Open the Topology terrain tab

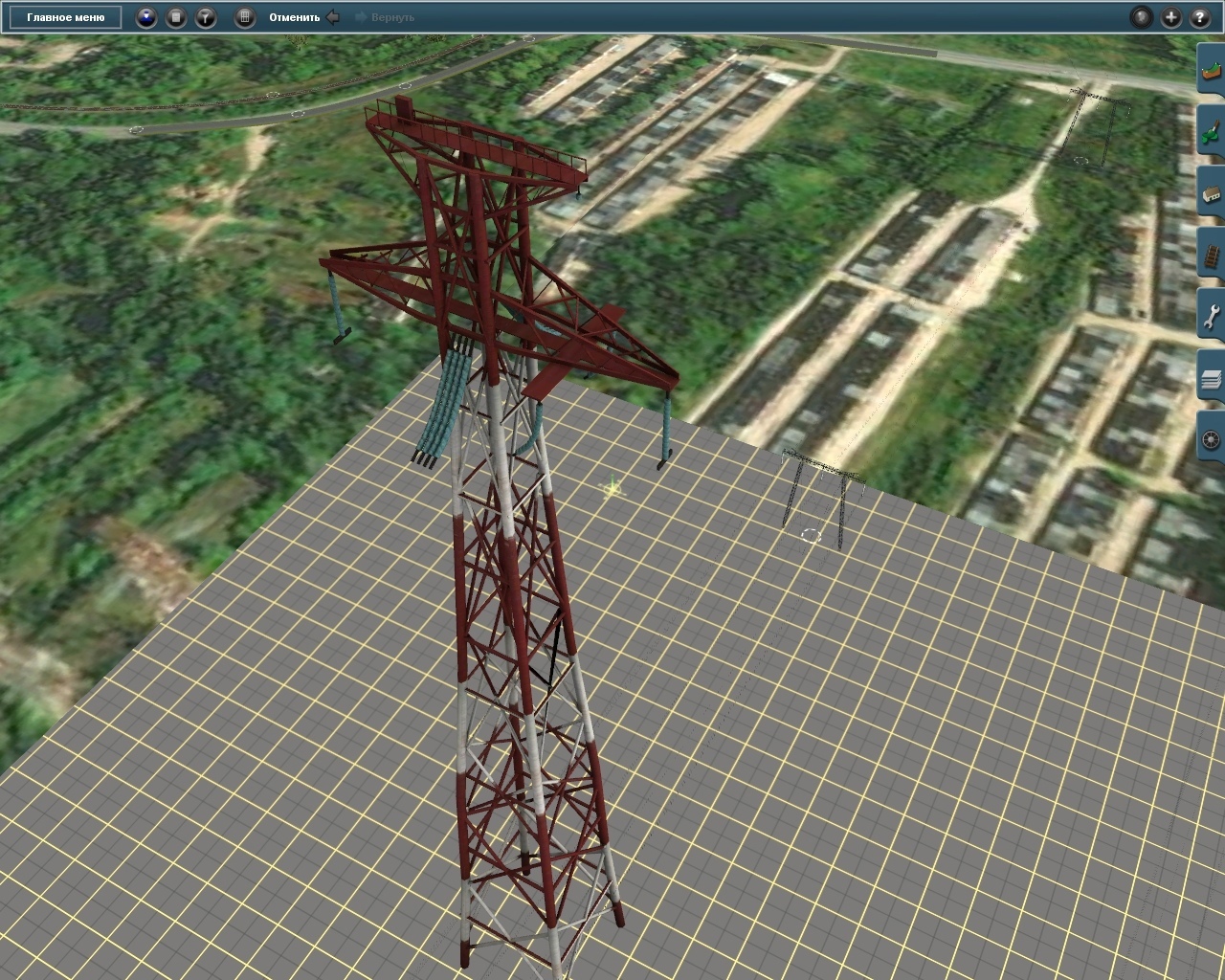click(x=1212, y=71)
